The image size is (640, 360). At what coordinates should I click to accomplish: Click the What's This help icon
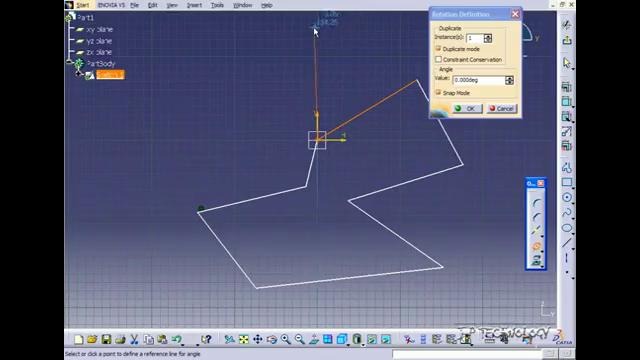tap(206, 339)
